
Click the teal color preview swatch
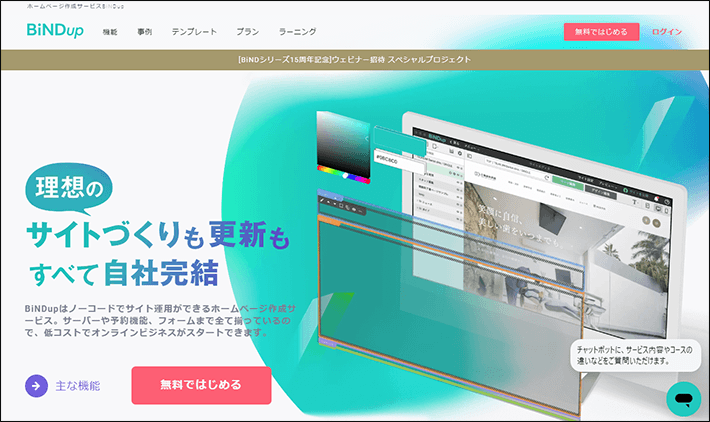(x=400, y=141)
